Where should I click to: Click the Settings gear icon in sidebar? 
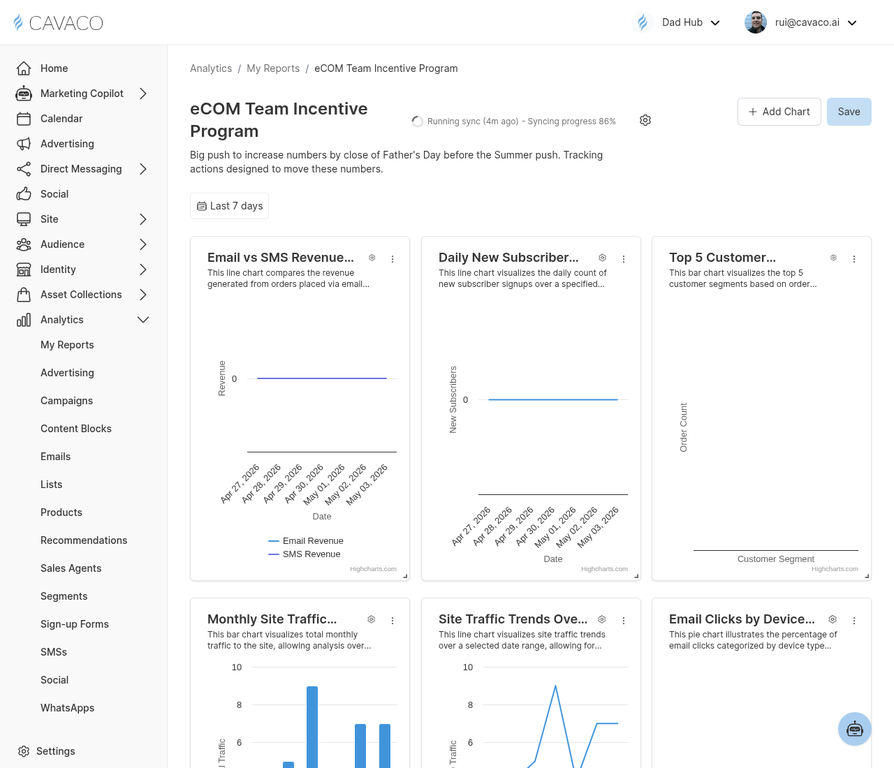tap(23, 751)
